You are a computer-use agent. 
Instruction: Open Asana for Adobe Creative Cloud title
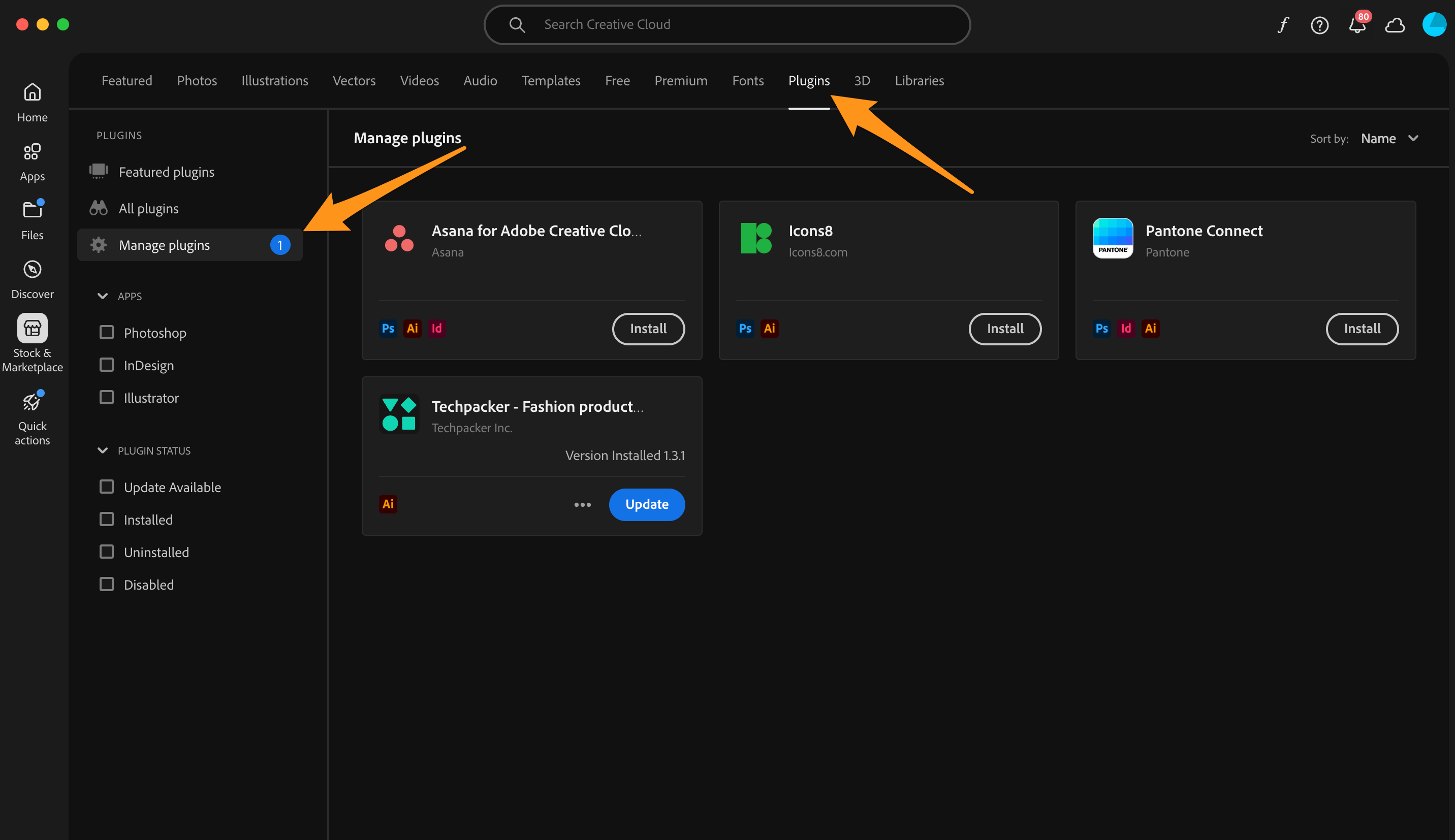pyautogui.click(x=536, y=231)
